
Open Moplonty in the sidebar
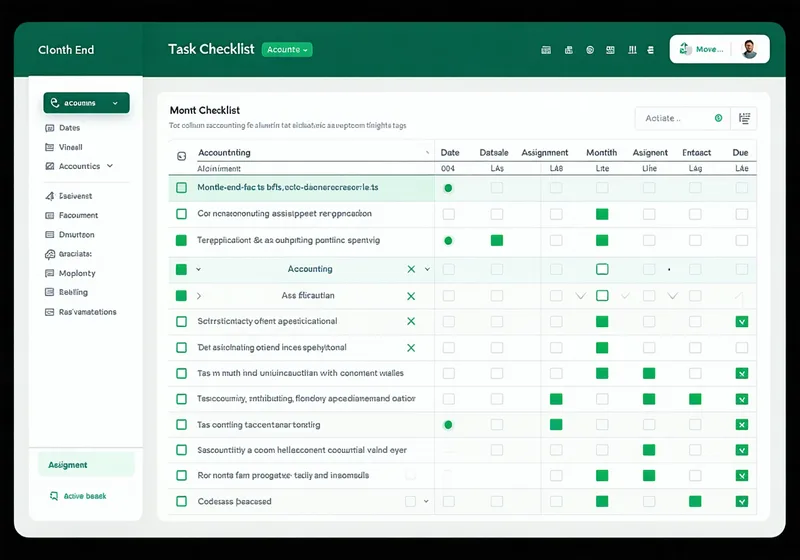tap(77, 273)
